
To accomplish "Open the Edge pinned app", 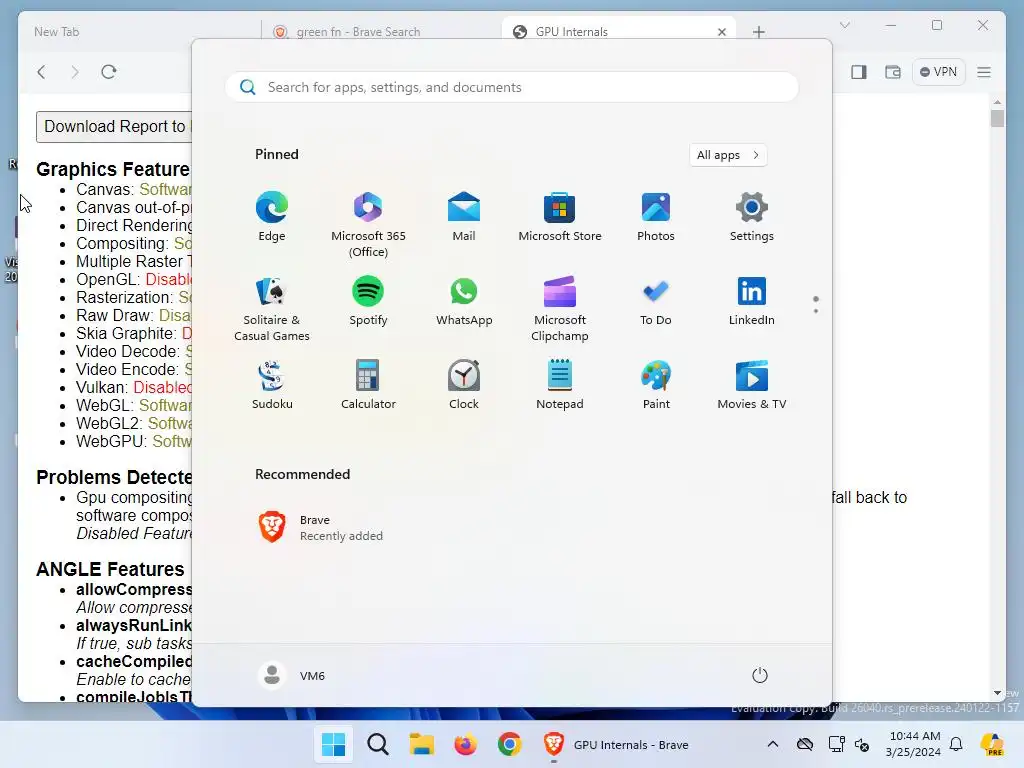I will tap(272, 217).
